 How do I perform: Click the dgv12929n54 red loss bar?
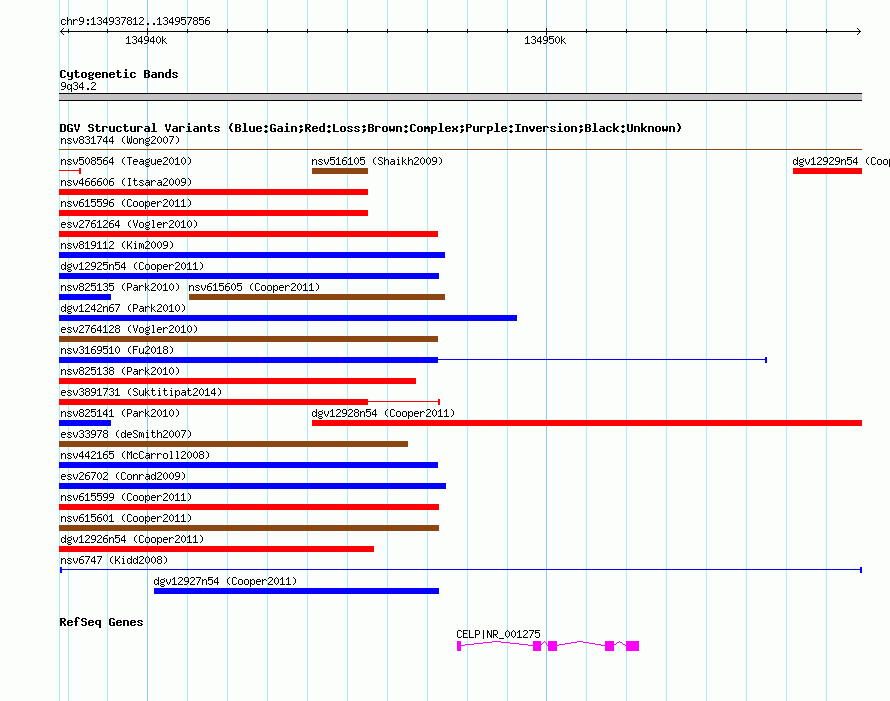pos(827,171)
